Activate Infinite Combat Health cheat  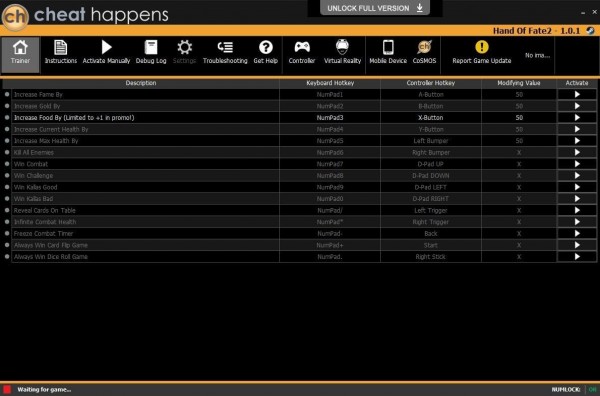coord(577,222)
